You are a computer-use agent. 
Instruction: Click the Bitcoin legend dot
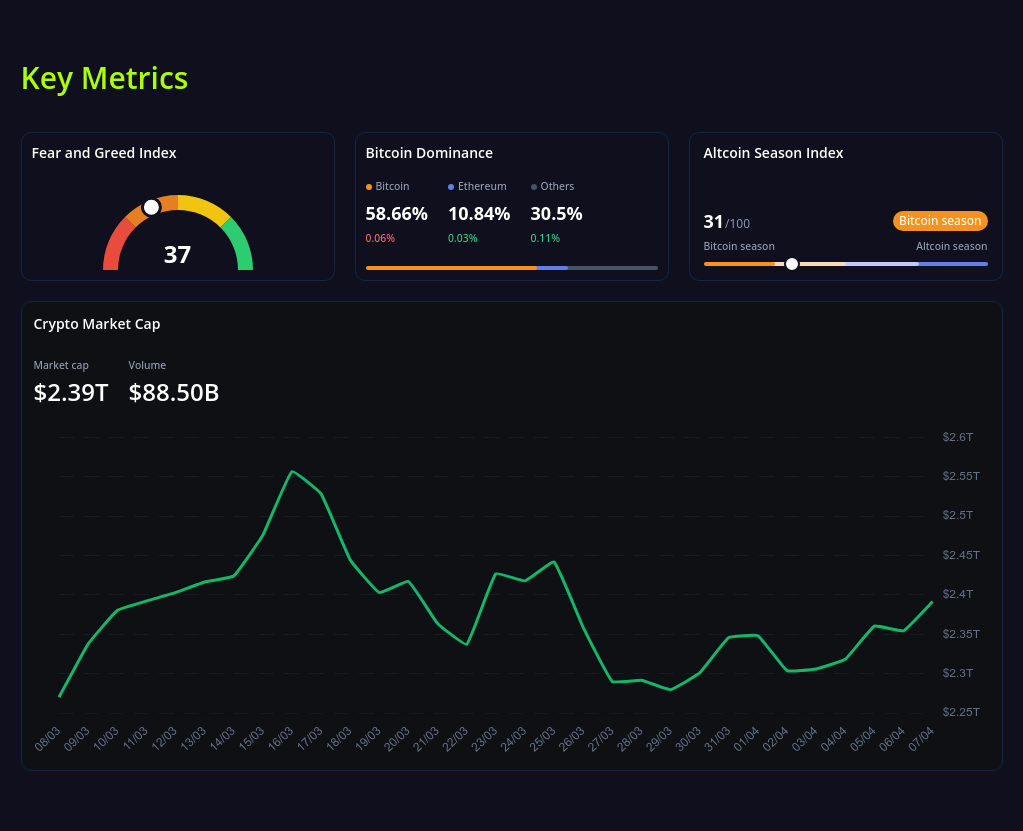pos(370,186)
